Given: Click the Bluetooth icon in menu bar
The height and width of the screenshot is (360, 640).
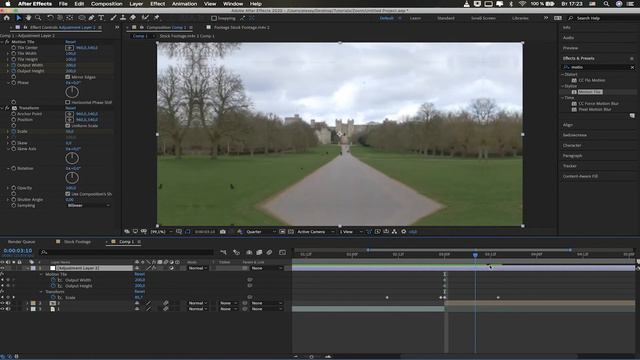Looking at the screenshot, I should pyautogui.click(x=511, y=4).
